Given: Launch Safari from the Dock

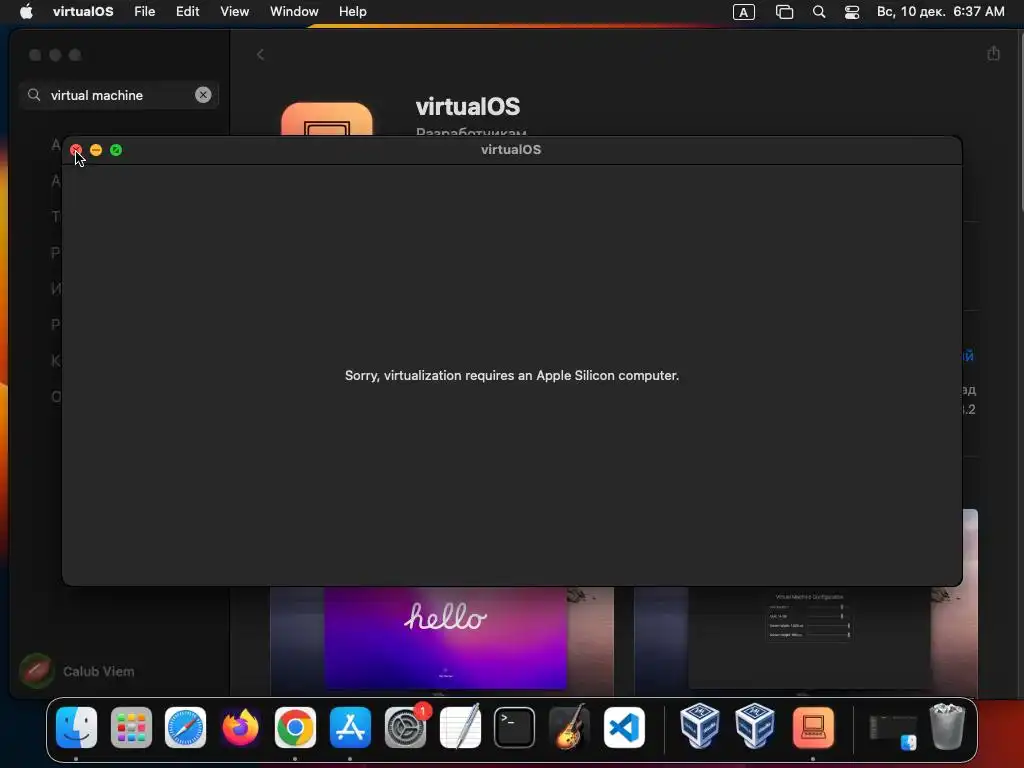Looking at the screenshot, I should pyautogui.click(x=185, y=728).
